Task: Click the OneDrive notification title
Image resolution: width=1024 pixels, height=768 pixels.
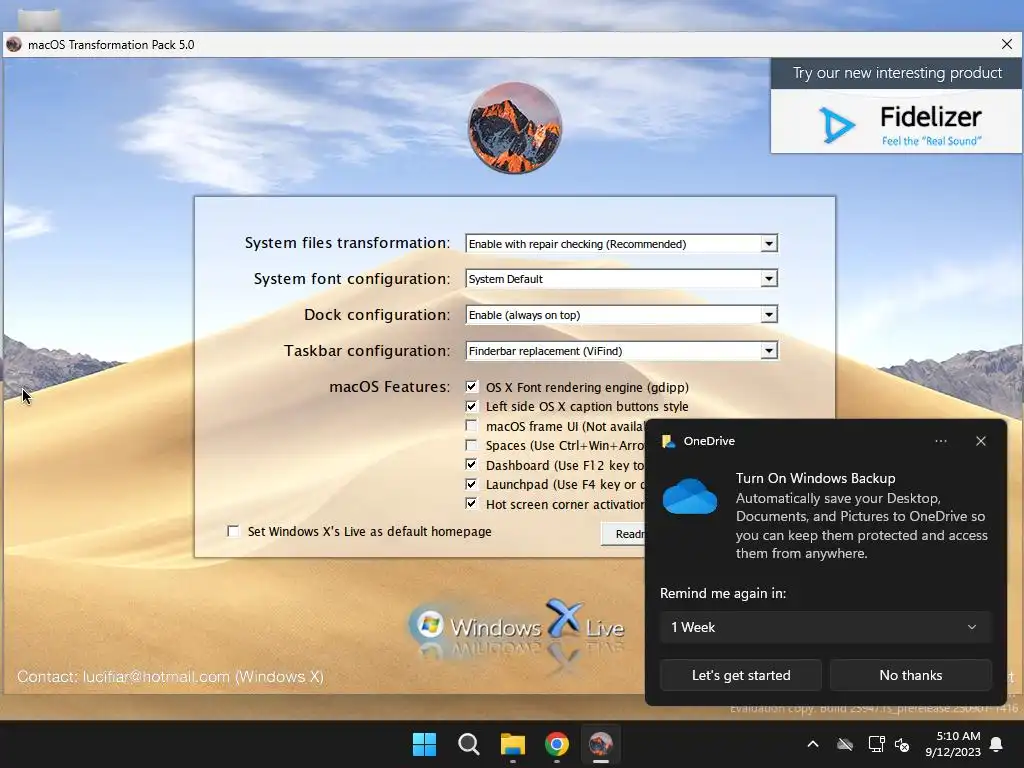Action: (709, 441)
